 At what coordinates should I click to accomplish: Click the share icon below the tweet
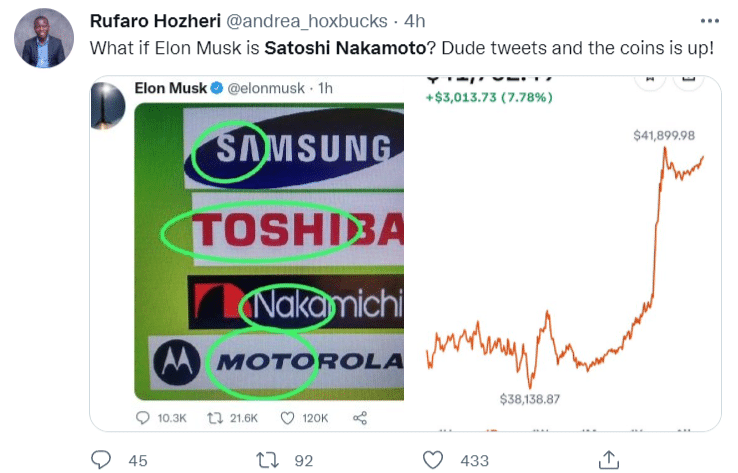pyautogui.click(x=607, y=459)
